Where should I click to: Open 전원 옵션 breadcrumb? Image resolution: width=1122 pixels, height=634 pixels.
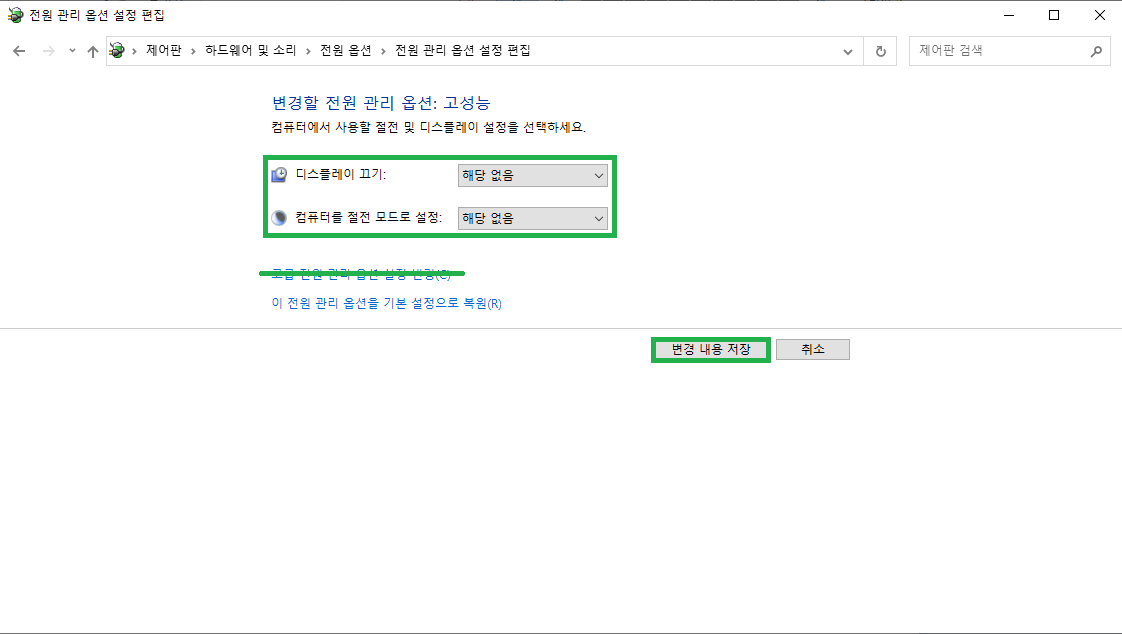pyautogui.click(x=346, y=51)
